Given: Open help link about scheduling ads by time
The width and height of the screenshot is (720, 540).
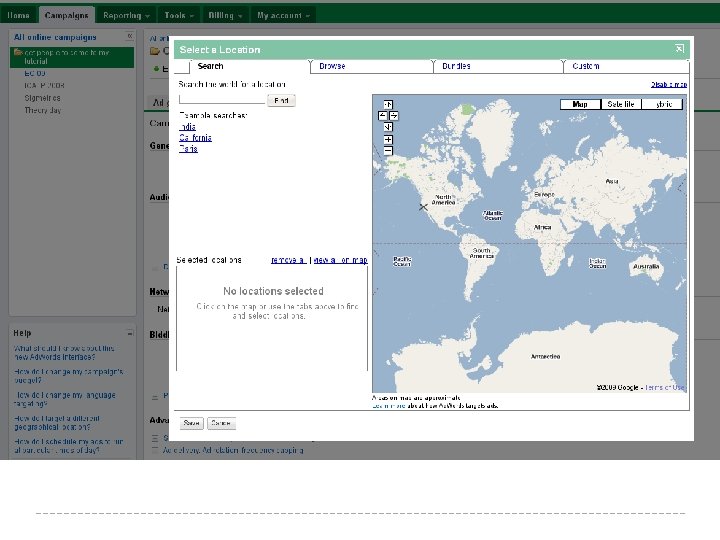Looking at the screenshot, I should pyautogui.click(x=68, y=446).
